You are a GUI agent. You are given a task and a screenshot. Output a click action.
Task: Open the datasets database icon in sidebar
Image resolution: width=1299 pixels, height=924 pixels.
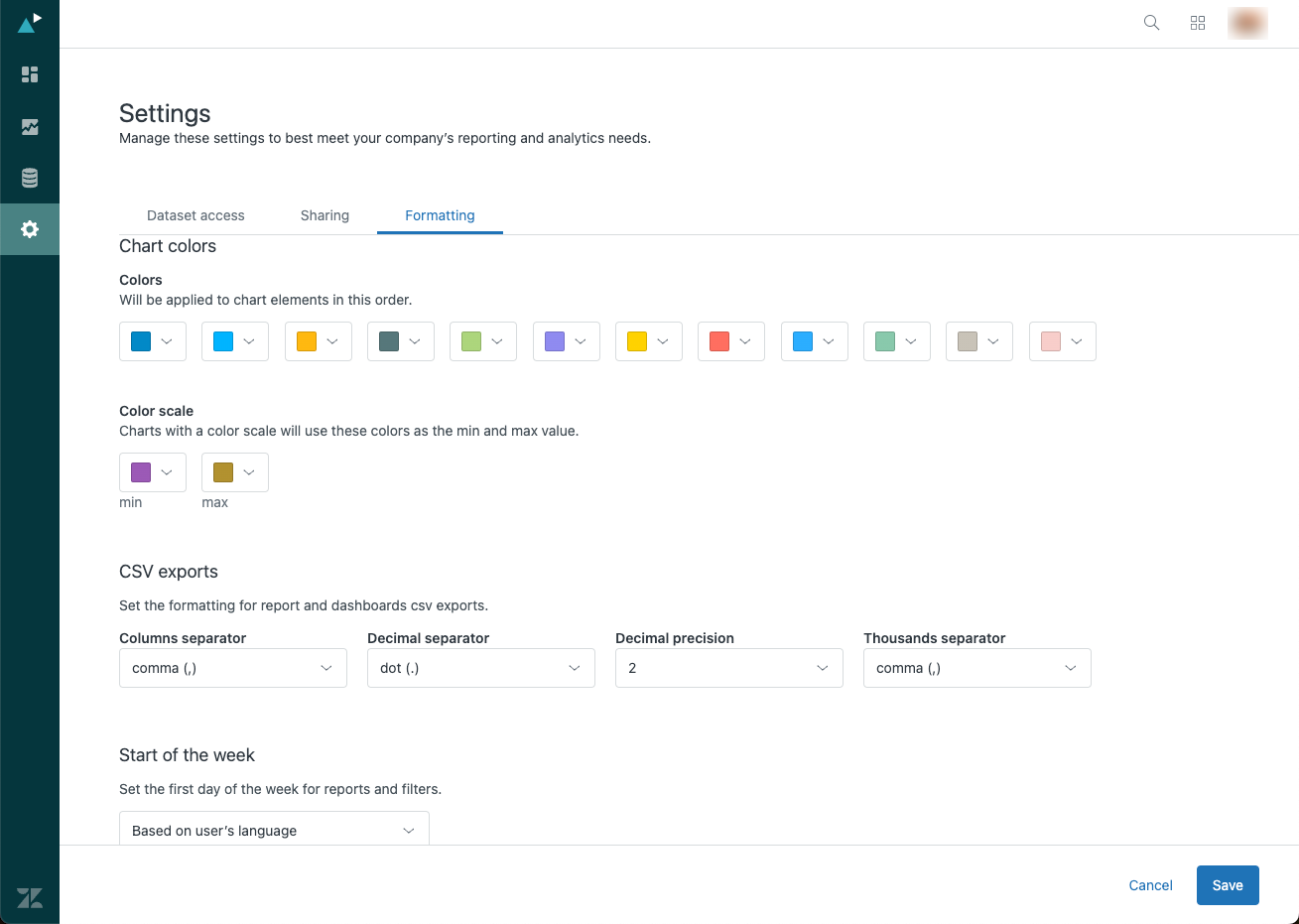click(x=30, y=178)
